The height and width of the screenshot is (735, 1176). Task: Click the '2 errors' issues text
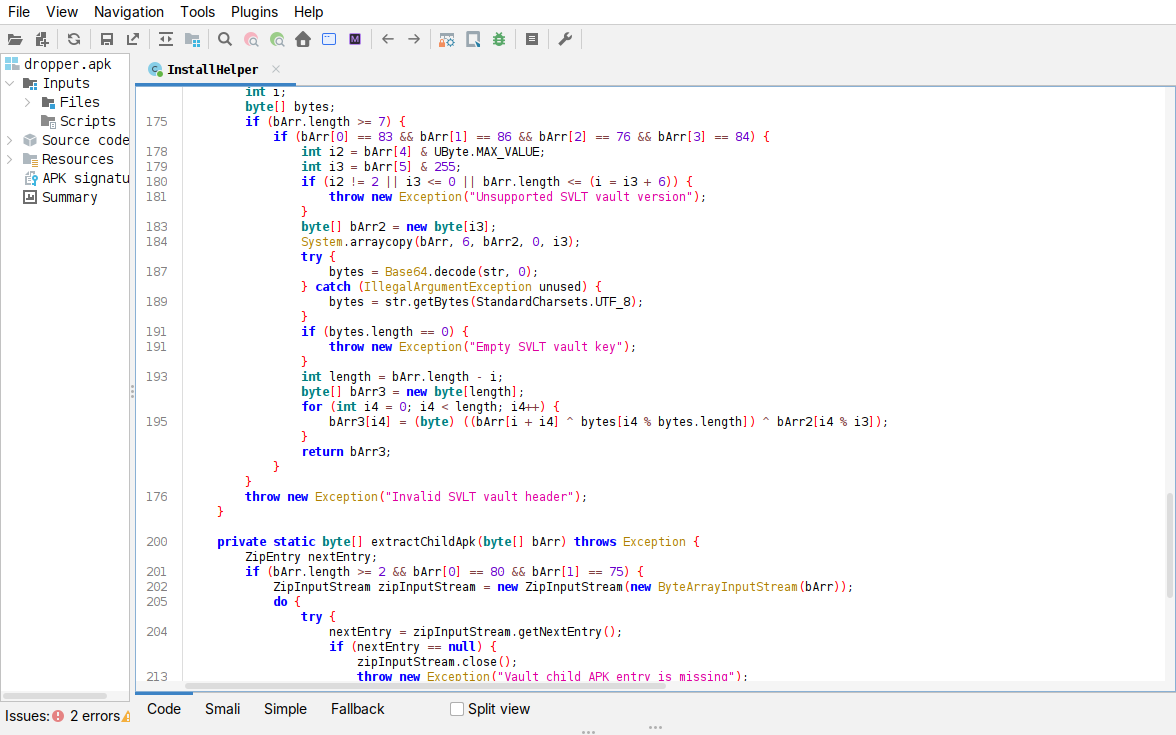(94, 716)
